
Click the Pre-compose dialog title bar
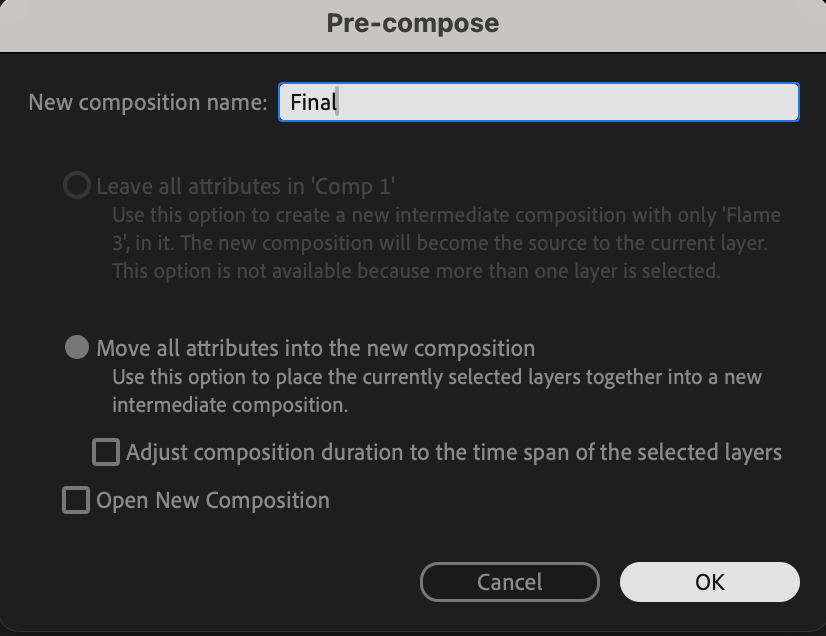click(x=413, y=24)
